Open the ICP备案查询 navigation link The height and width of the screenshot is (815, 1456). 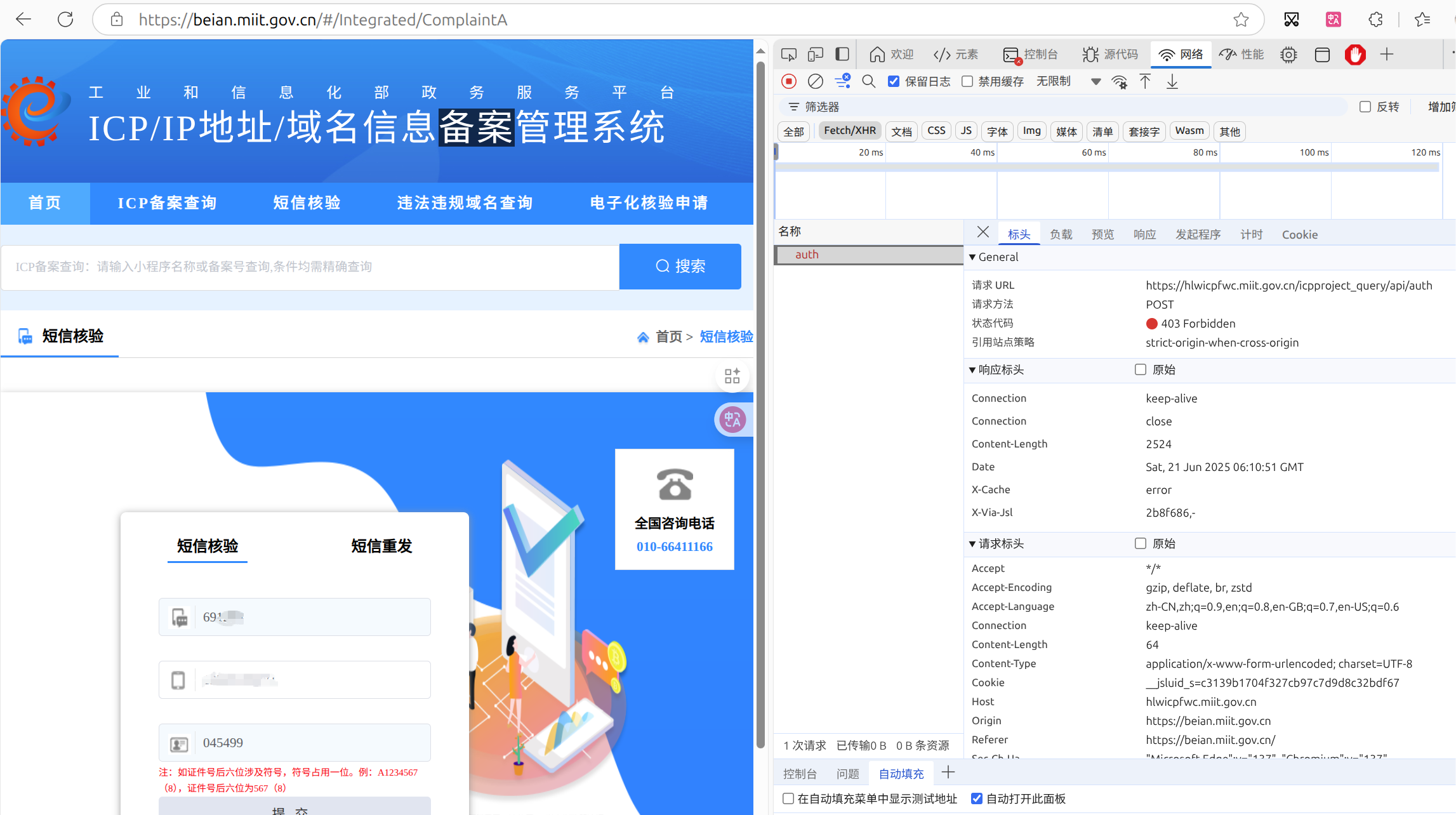pyautogui.click(x=168, y=203)
